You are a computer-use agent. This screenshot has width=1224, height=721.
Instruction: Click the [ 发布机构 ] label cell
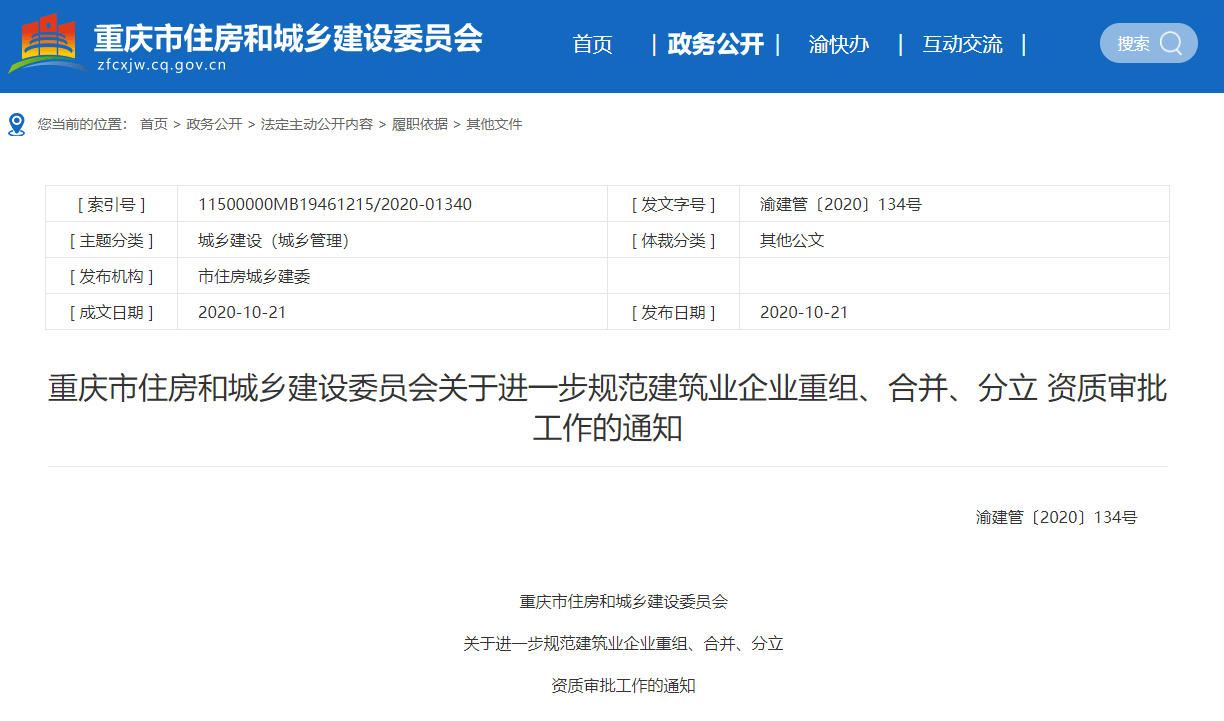tap(112, 276)
